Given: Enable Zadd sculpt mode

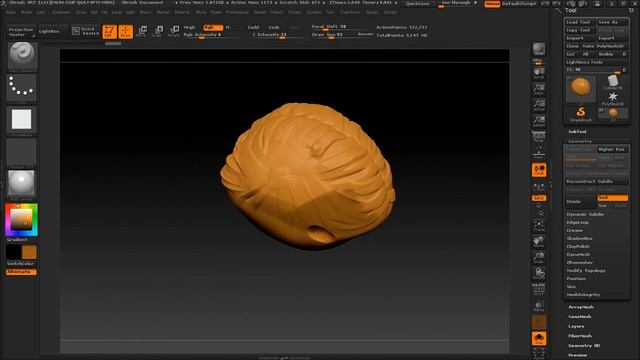Looking at the screenshot, I should point(253,27).
